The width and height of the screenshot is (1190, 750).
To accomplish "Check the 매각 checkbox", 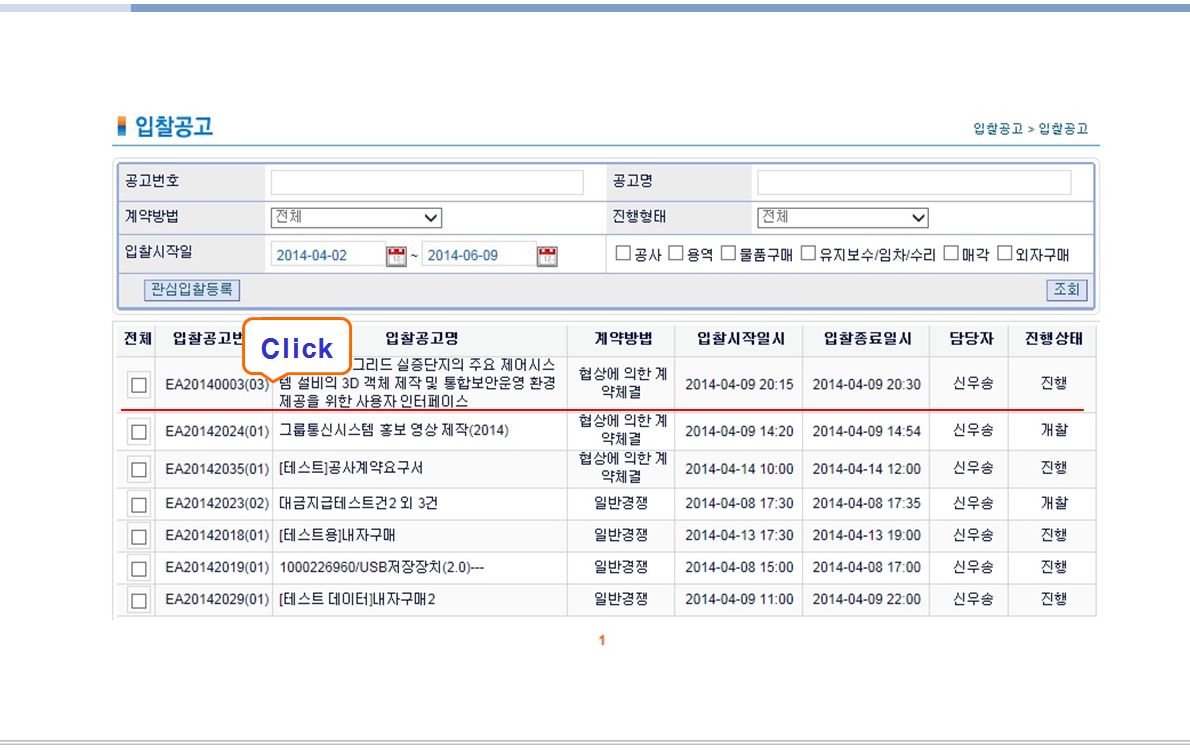I will click(x=951, y=253).
